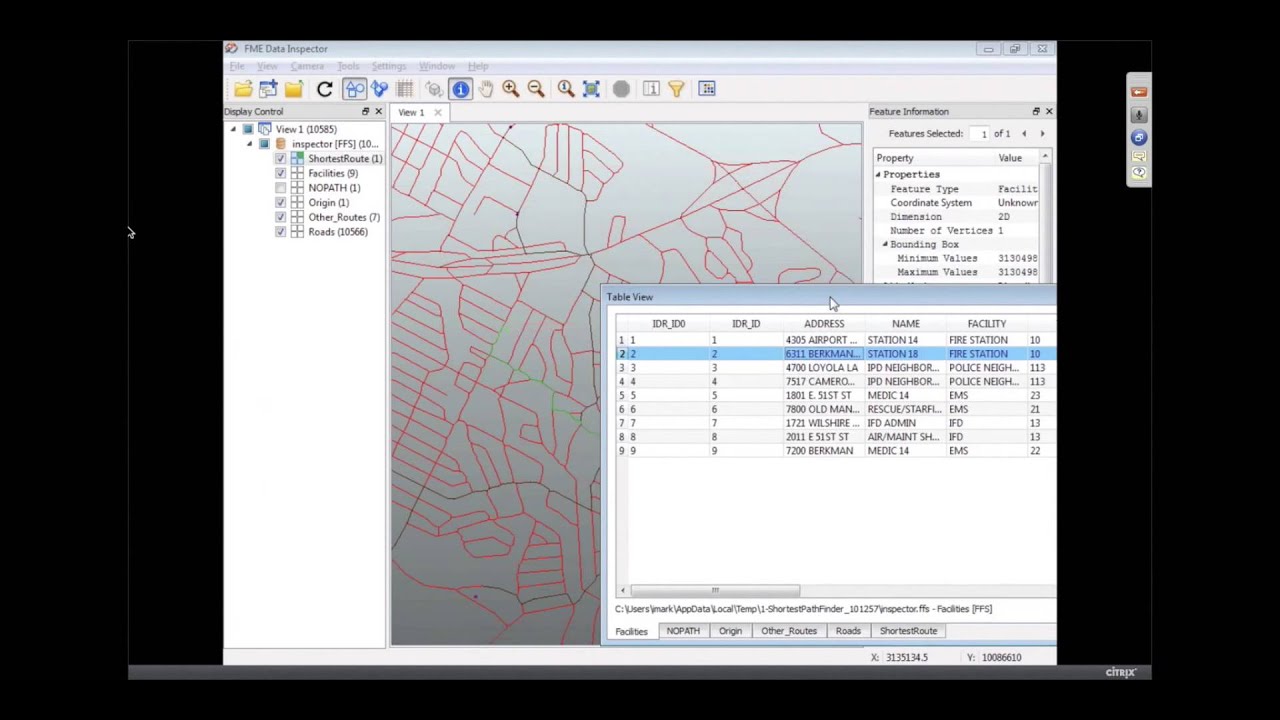Click the zoom to extents icon

591,89
